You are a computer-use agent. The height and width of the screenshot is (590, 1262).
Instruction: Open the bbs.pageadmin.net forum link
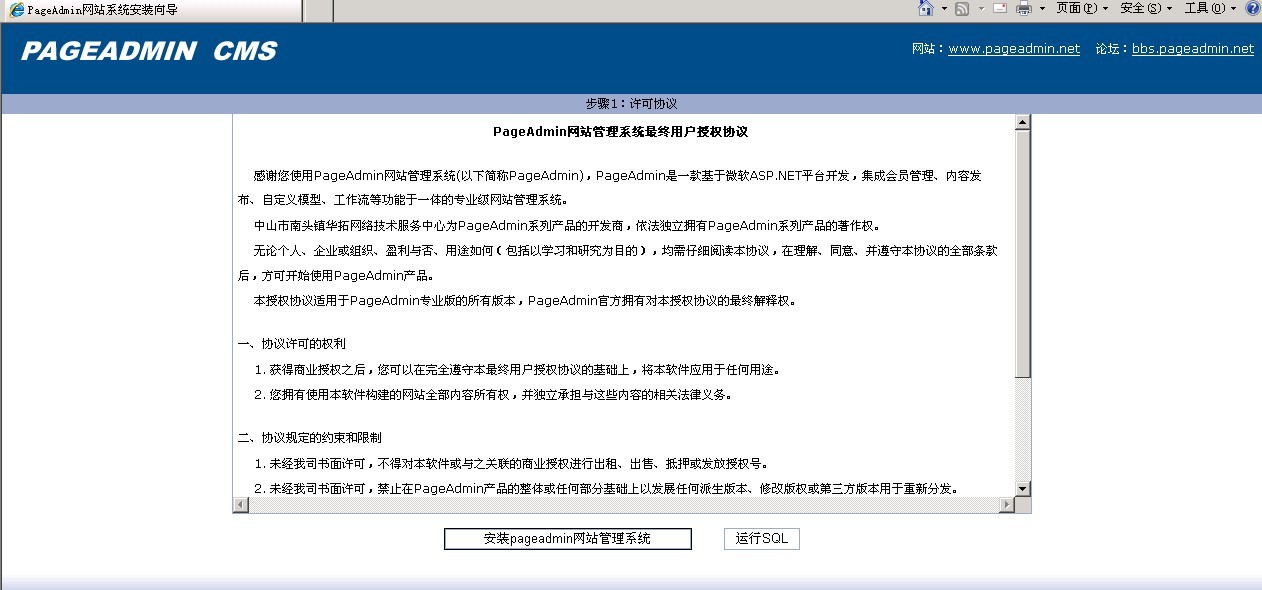click(1192, 49)
